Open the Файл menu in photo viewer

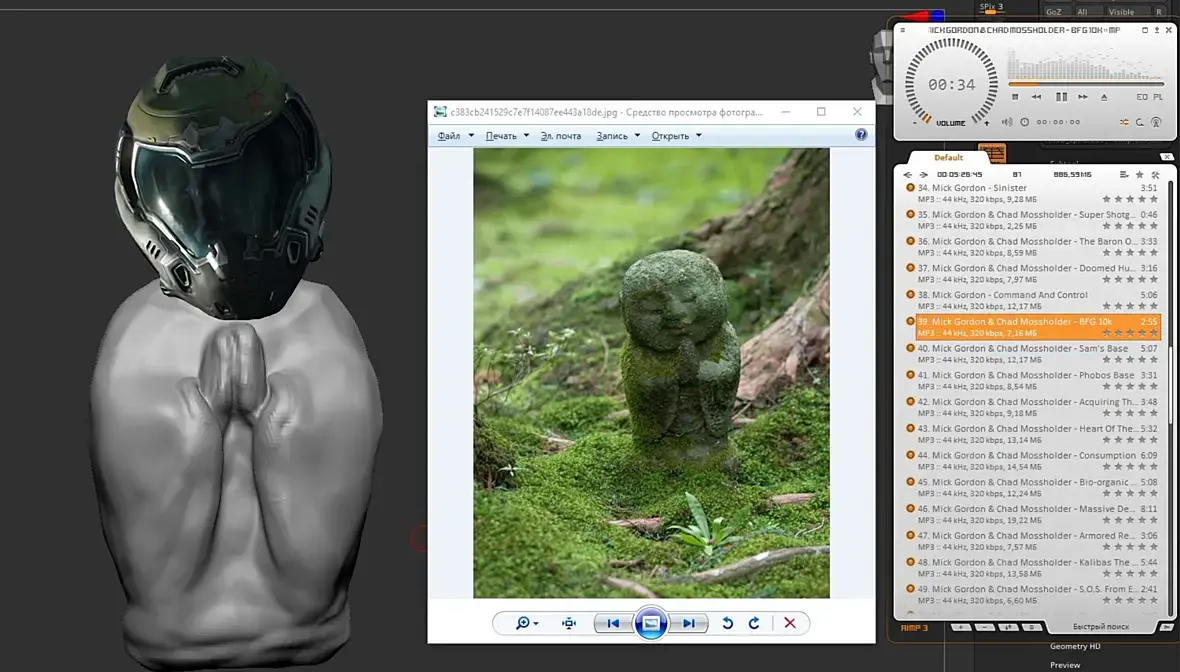449,136
